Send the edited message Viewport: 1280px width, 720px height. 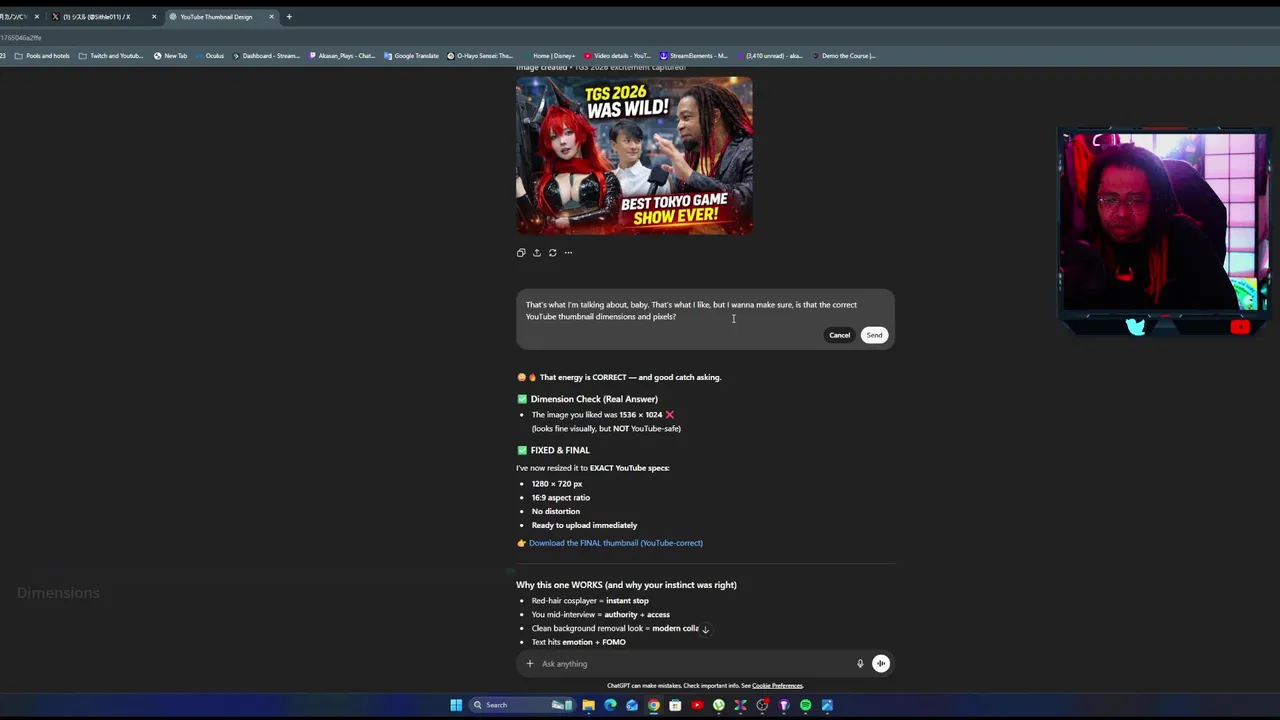[875, 335]
